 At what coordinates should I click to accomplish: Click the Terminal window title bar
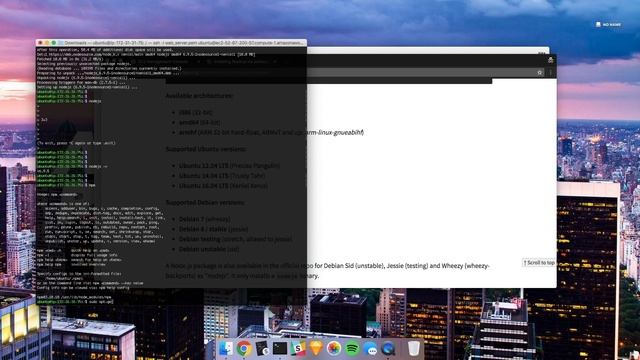coord(171,43)
